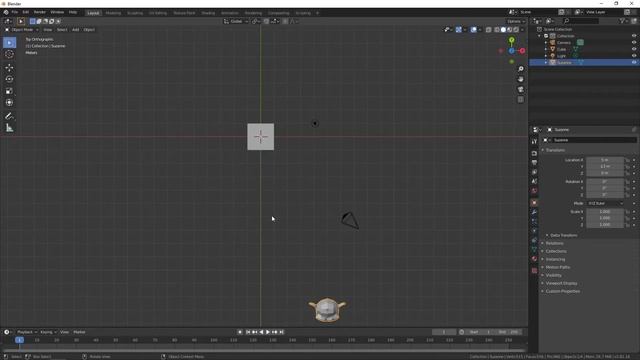
Task: Open the Texture properties tab
Action: click(534, 270)
